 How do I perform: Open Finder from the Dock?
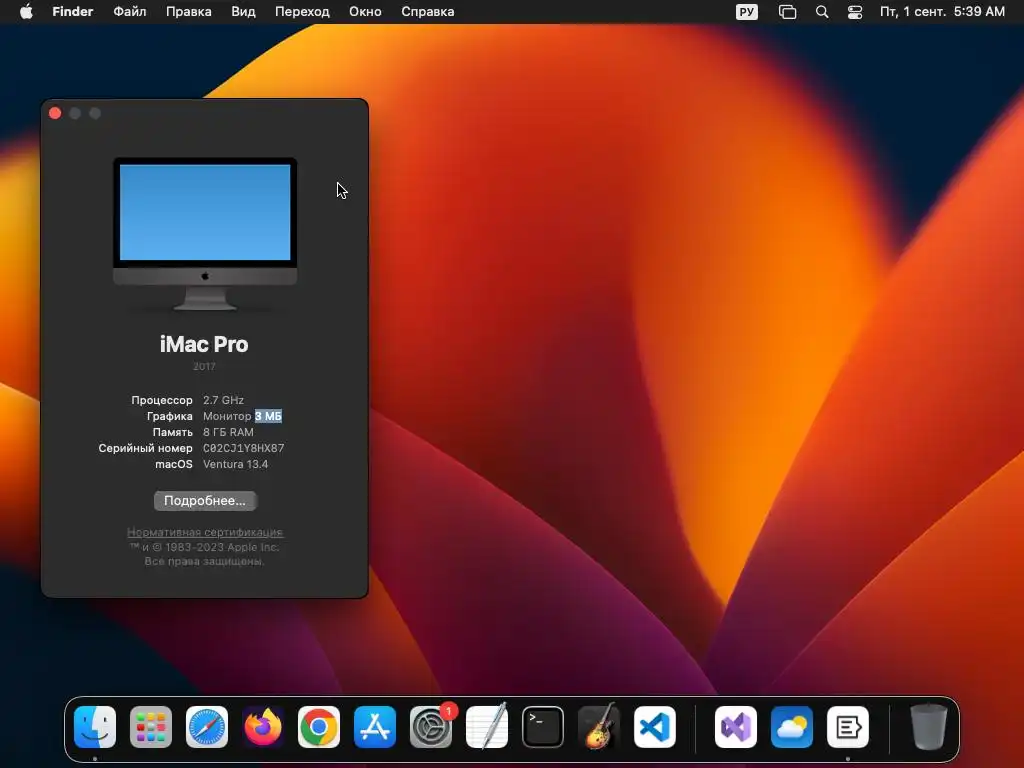pos(95,727)
